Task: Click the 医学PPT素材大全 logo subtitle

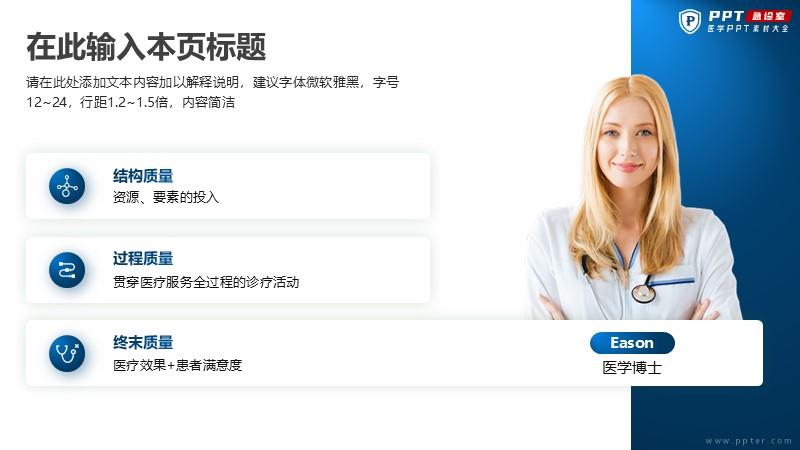Action: click(748, 29)
